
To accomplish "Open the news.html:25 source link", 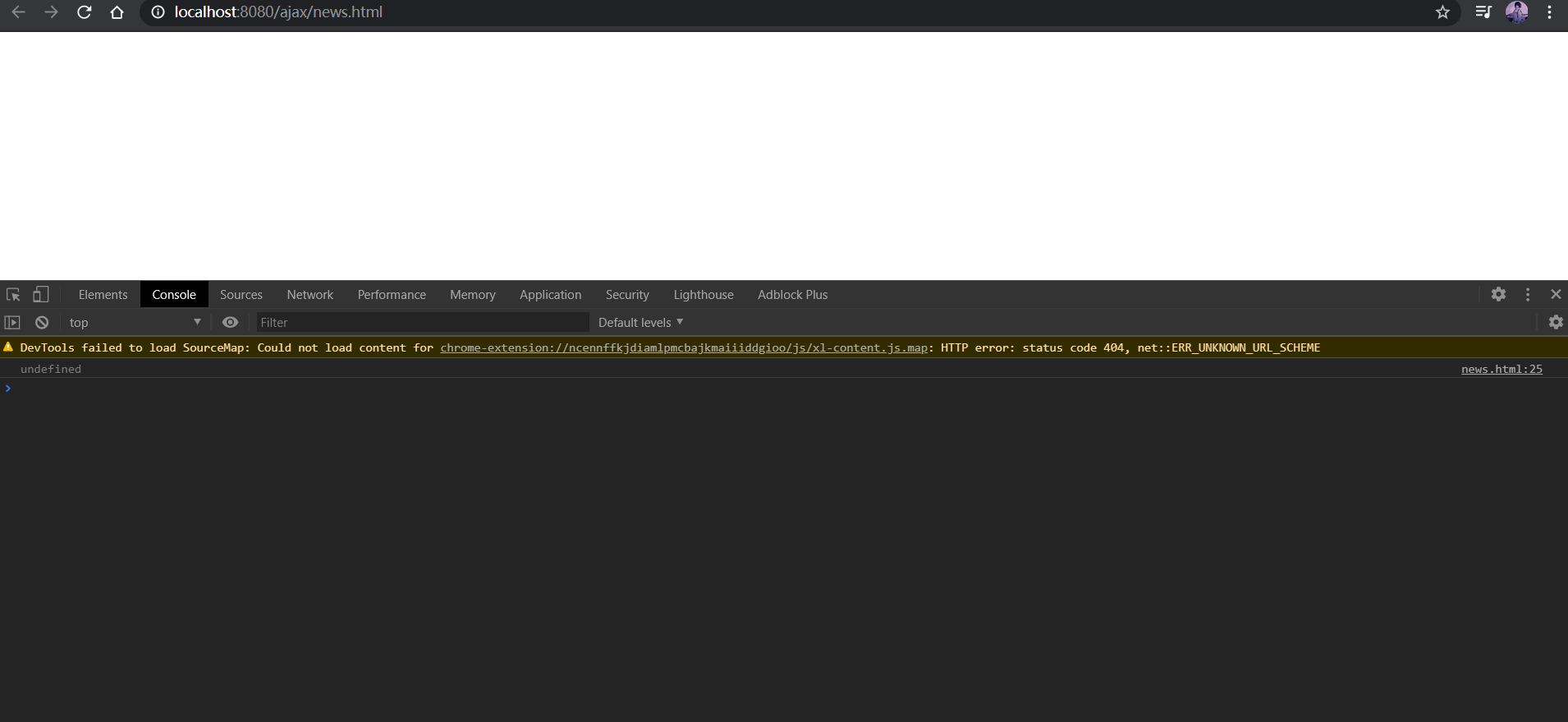I will point(1502,370).
